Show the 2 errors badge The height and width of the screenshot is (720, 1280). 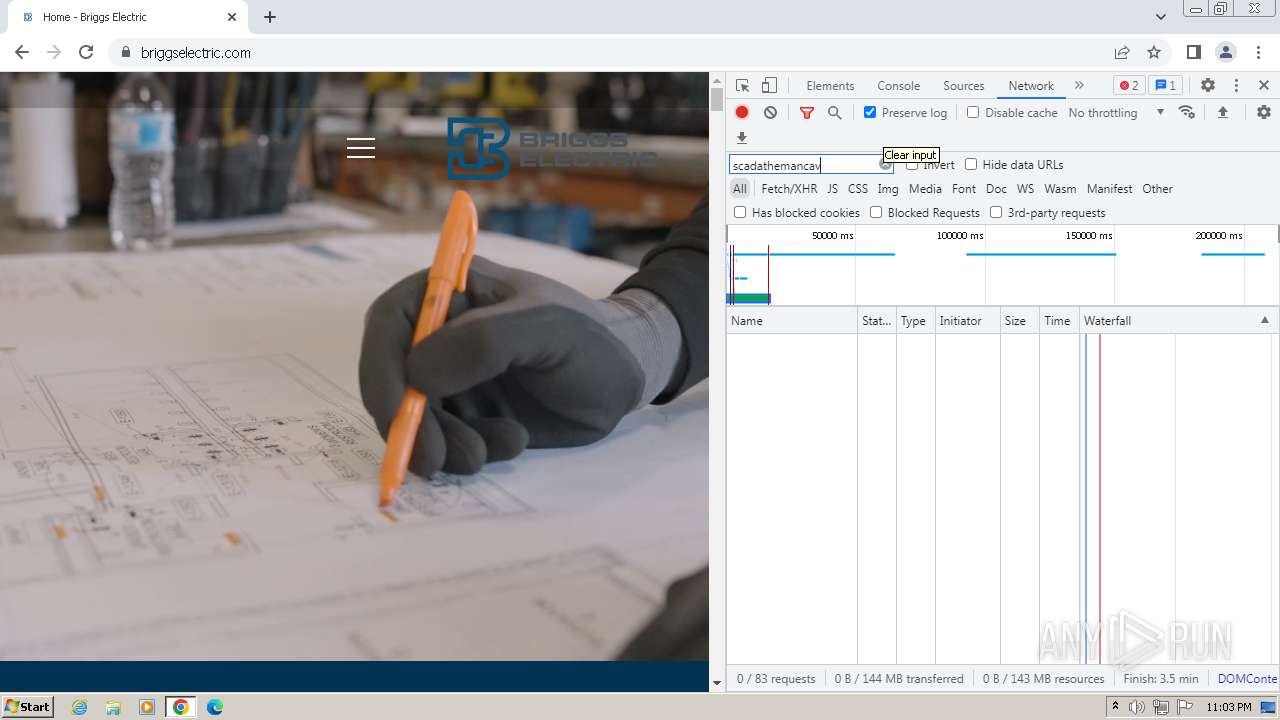pyautogui.click(x=1129, y=85)
